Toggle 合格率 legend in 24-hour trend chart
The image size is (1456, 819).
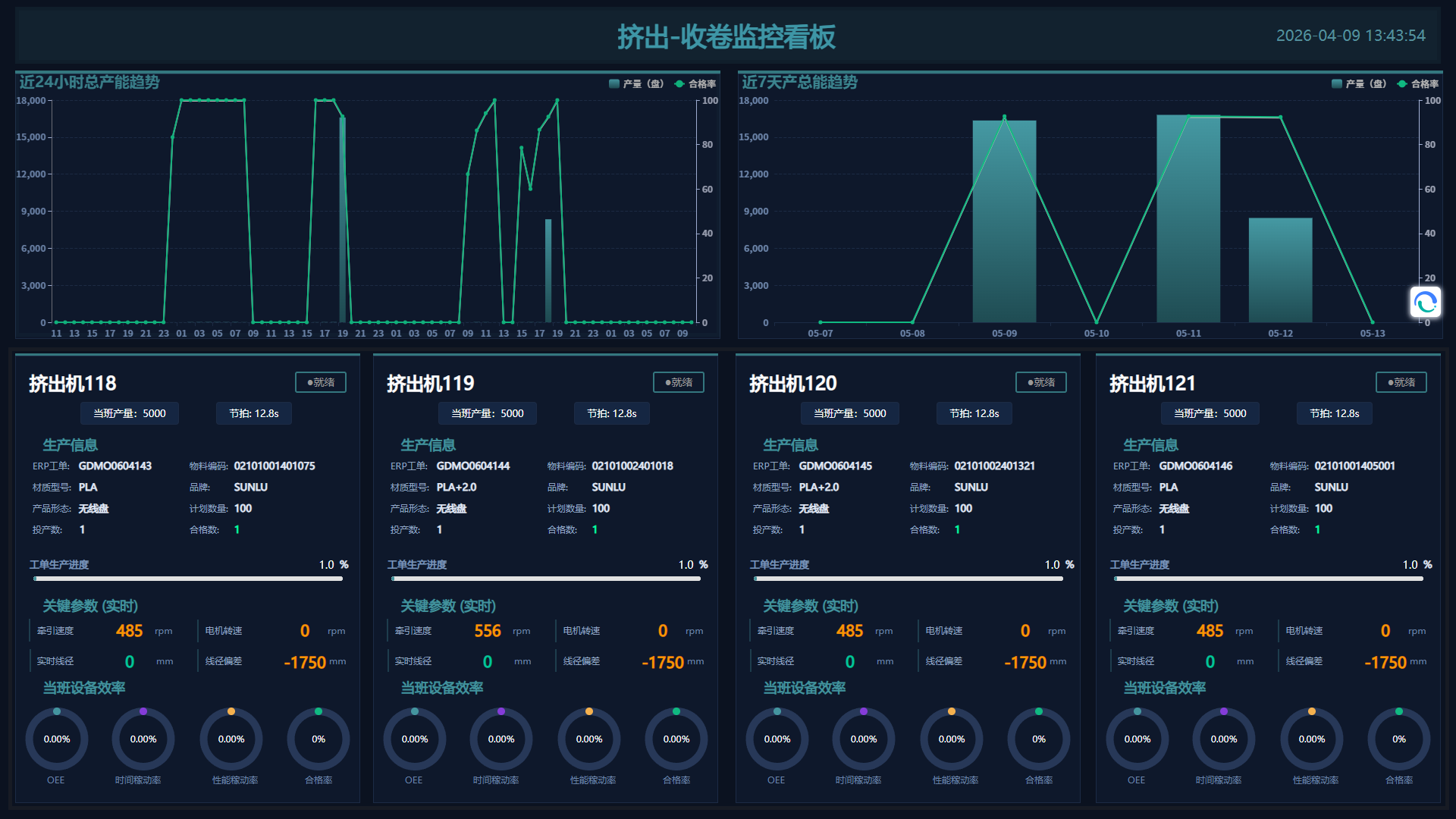click(x=695, y=83)
